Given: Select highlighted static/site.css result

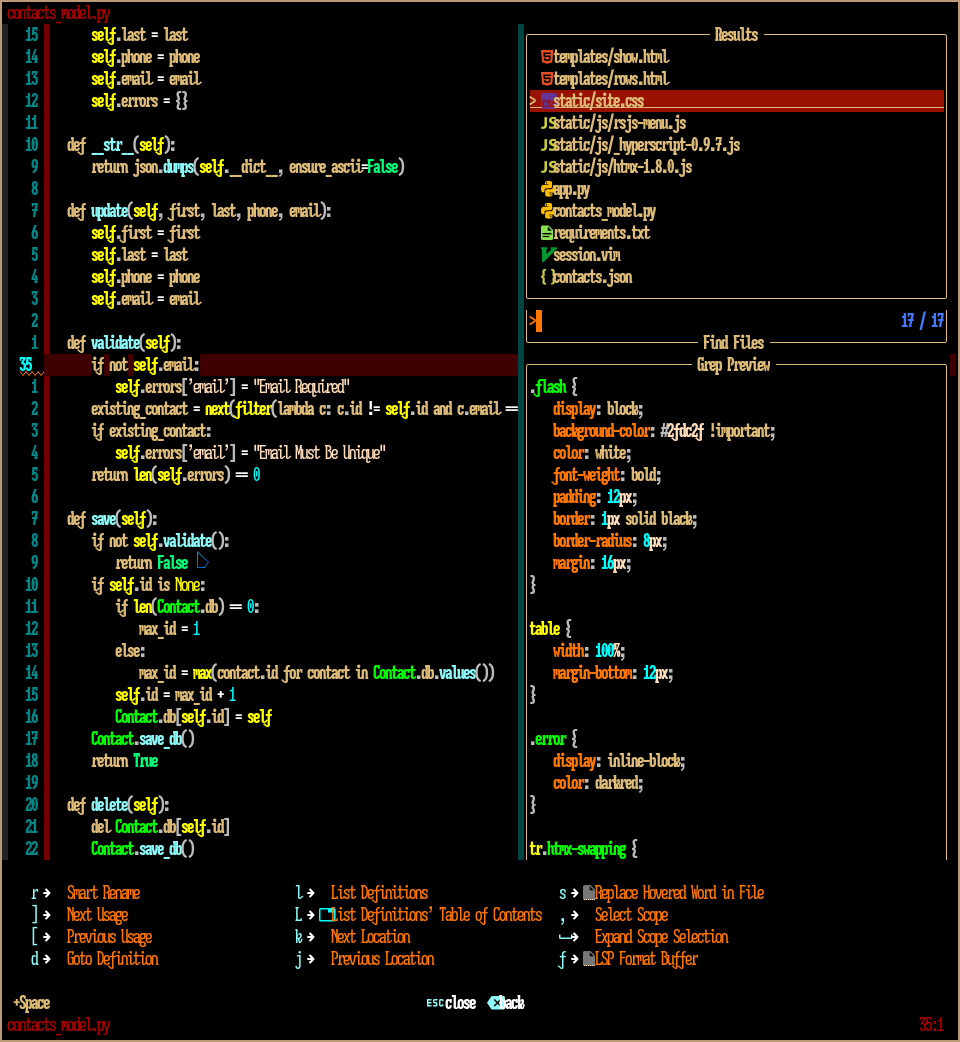Looking at the screenshot, I should coord(736,101).
